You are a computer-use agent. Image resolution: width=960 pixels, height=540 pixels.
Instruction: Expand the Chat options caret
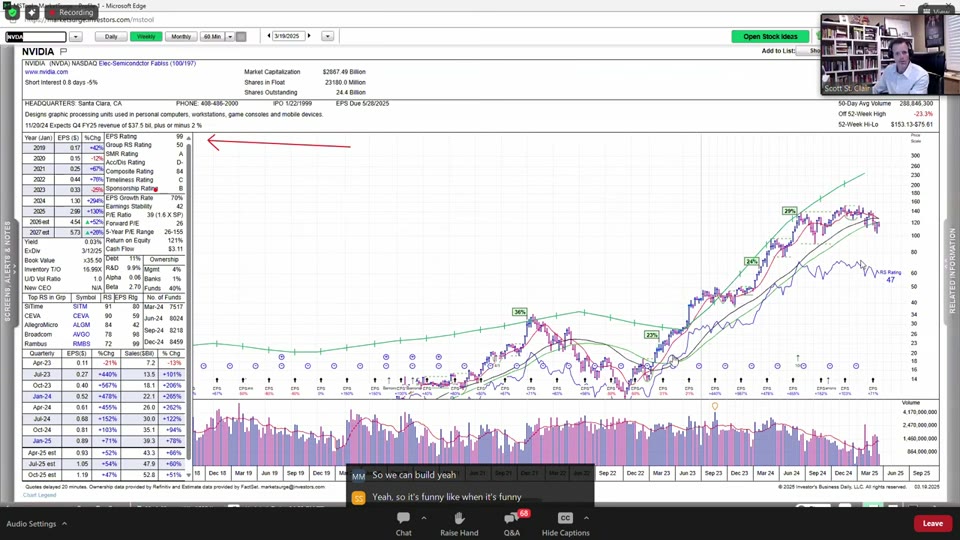[424, 518]
